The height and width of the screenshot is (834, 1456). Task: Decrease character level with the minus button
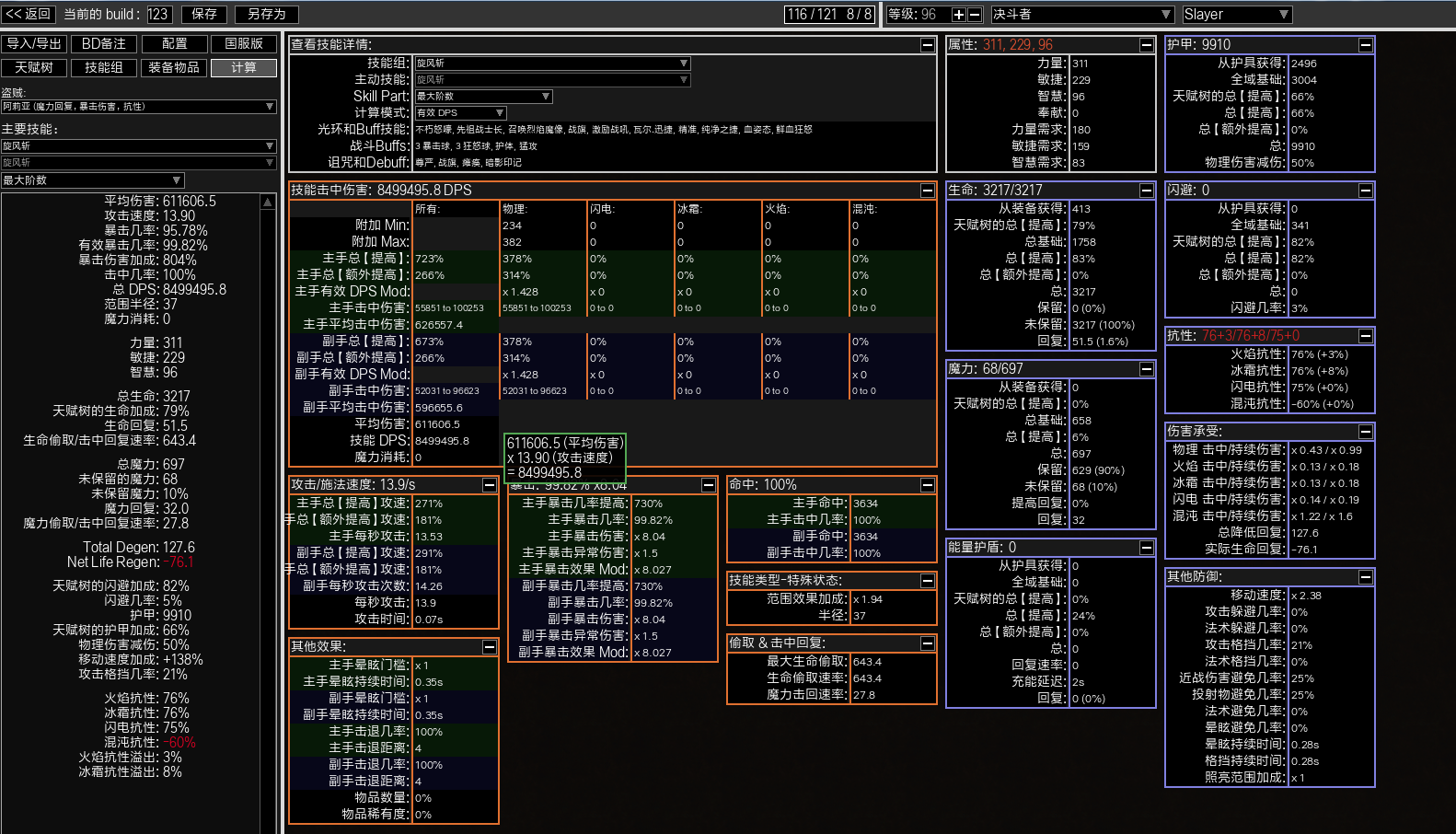tap(974, 15)
